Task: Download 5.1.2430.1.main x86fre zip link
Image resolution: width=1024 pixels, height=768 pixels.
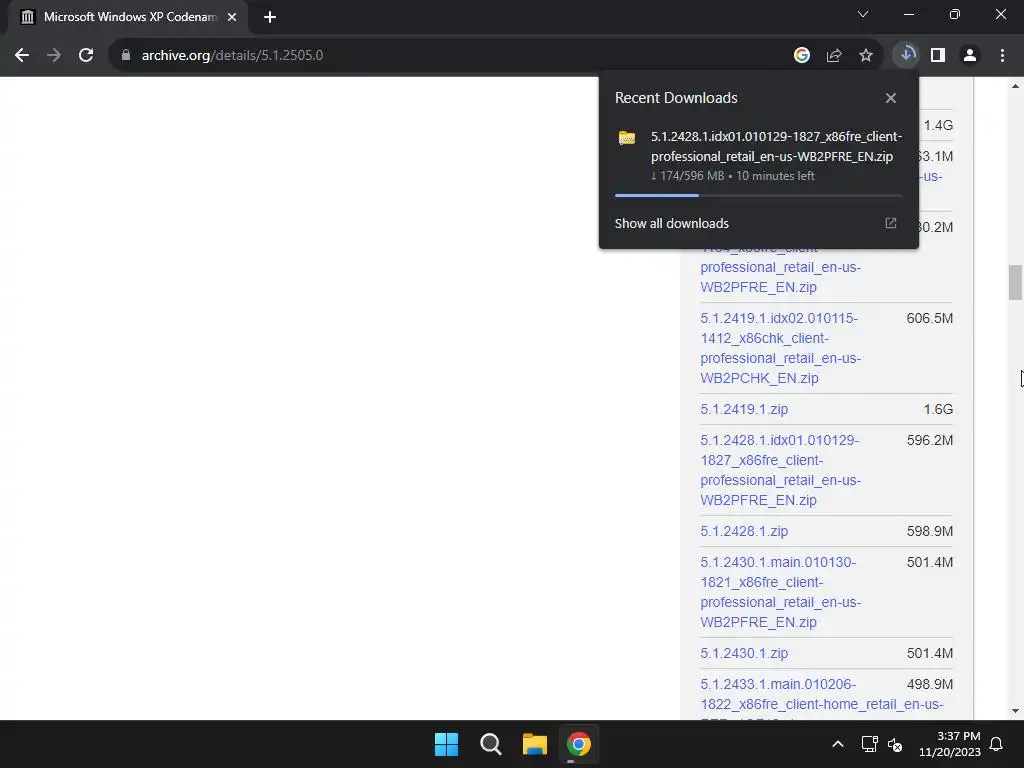Action: (780, 592)
